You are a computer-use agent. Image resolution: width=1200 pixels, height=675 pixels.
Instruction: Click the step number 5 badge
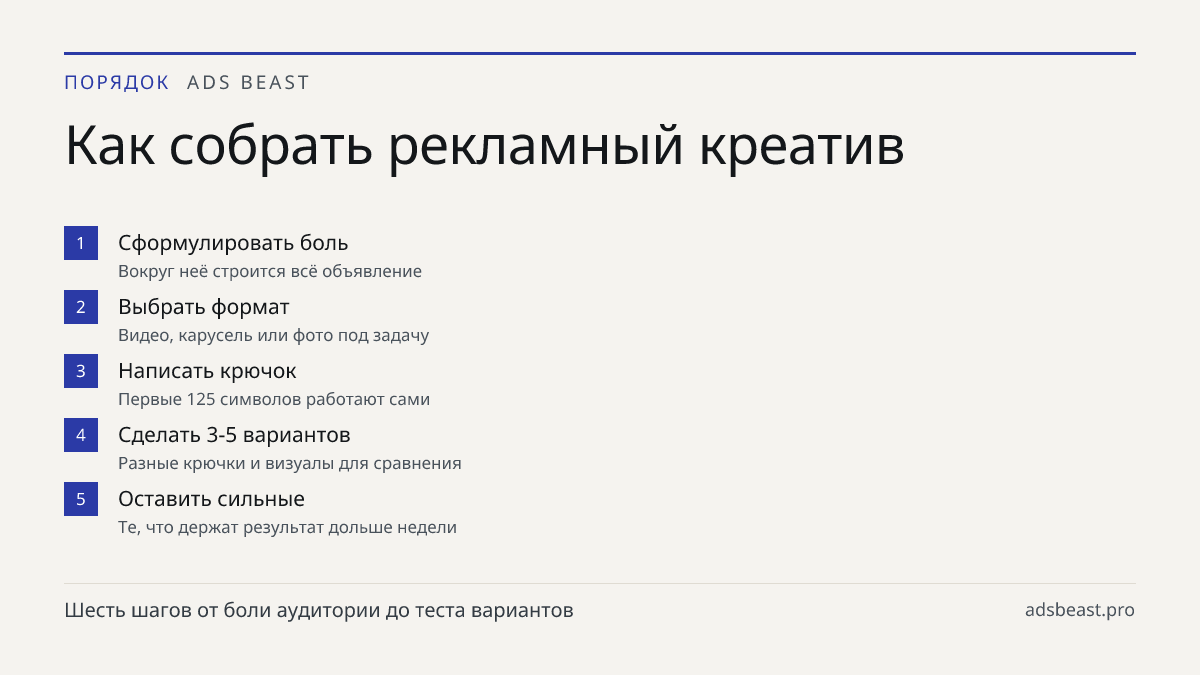pyautogui.click(x=81, y=499)
